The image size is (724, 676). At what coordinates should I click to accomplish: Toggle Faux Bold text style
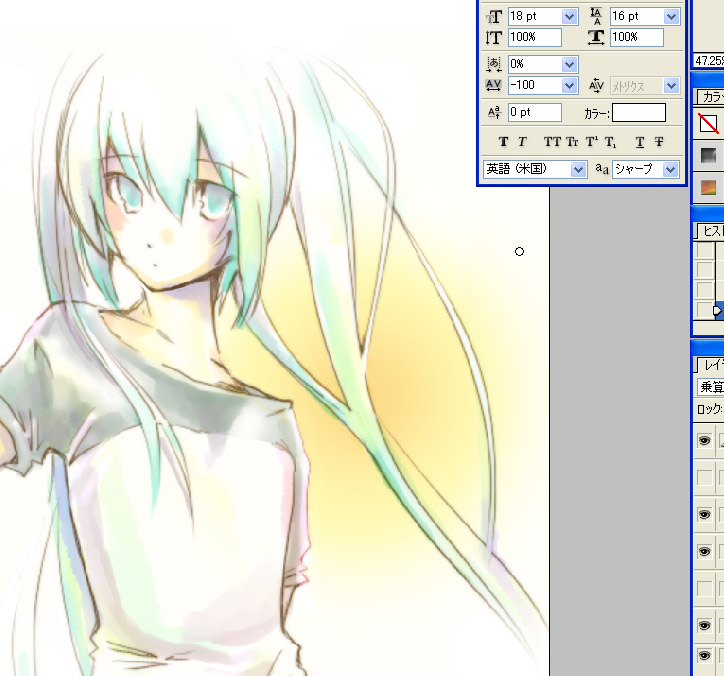(x=504, y=142)
